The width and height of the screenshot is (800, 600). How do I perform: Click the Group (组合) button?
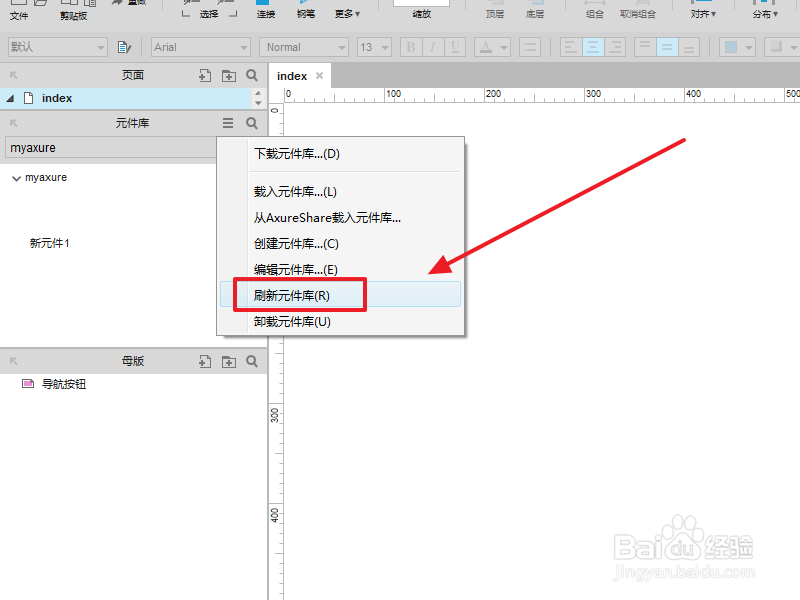[594, 10]
